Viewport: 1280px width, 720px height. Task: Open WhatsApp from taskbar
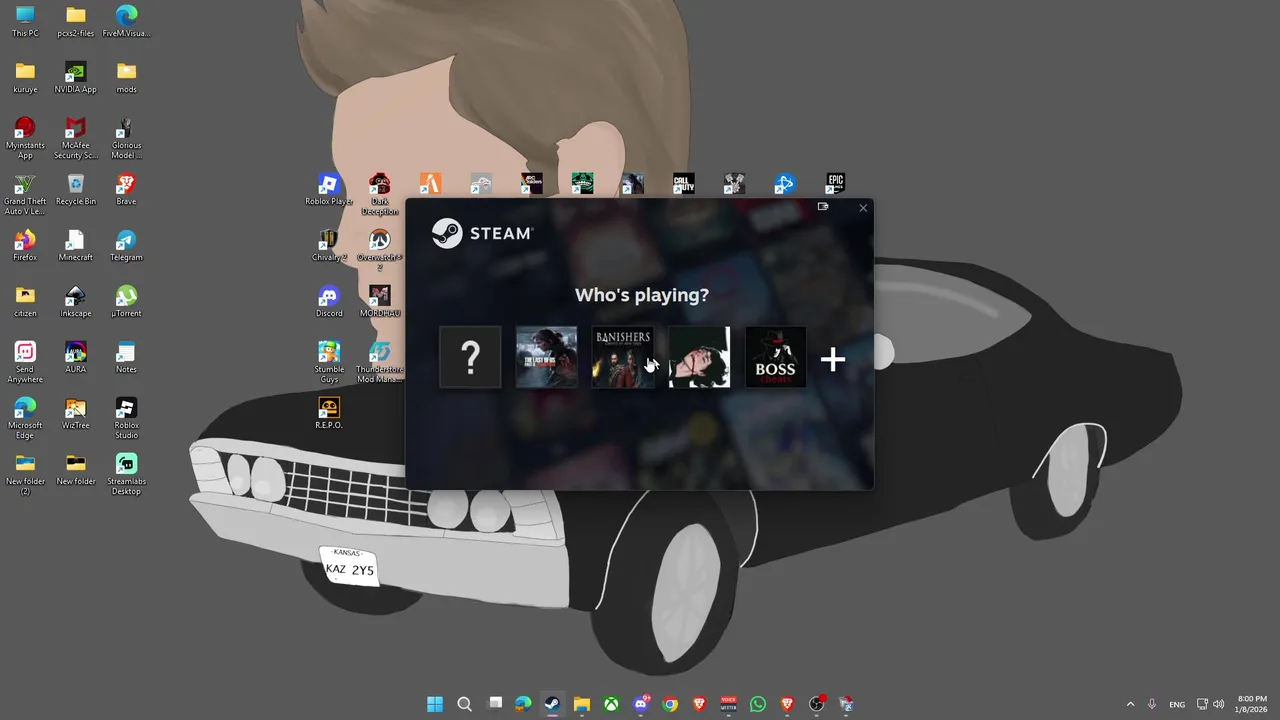click(x=758, y=704)
